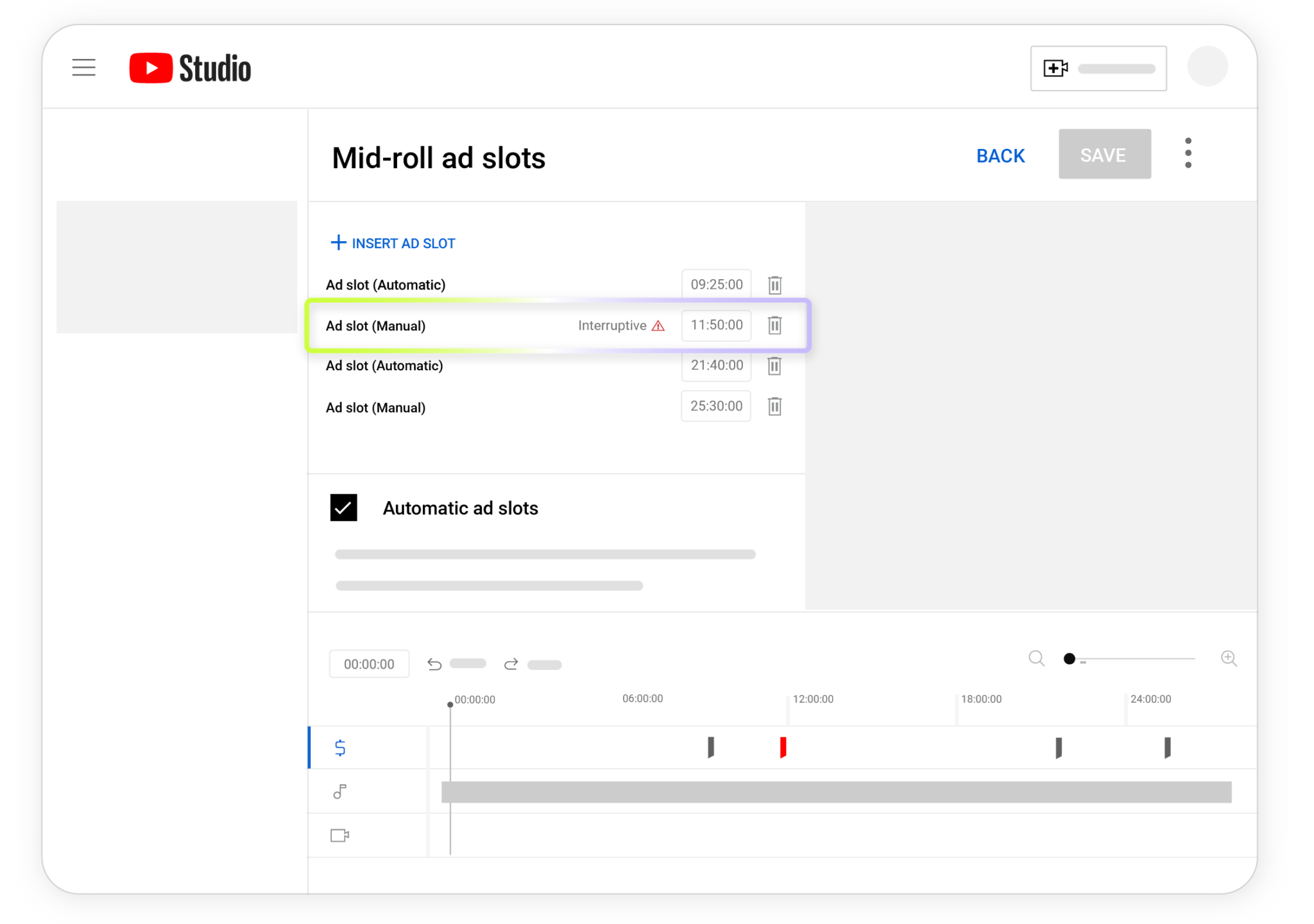This screenshot has width=1314, height=924.
Task: Click the redo arrow icon
Action: (511, 664)
